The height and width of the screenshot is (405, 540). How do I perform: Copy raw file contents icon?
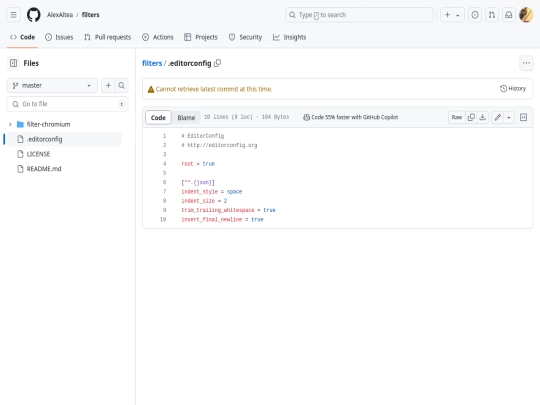[x=471, y=117]
